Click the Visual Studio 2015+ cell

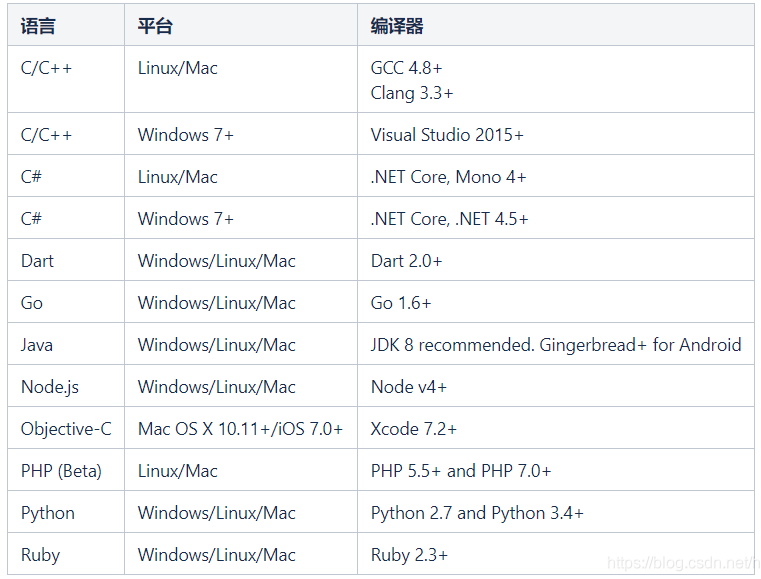(447, 135)
